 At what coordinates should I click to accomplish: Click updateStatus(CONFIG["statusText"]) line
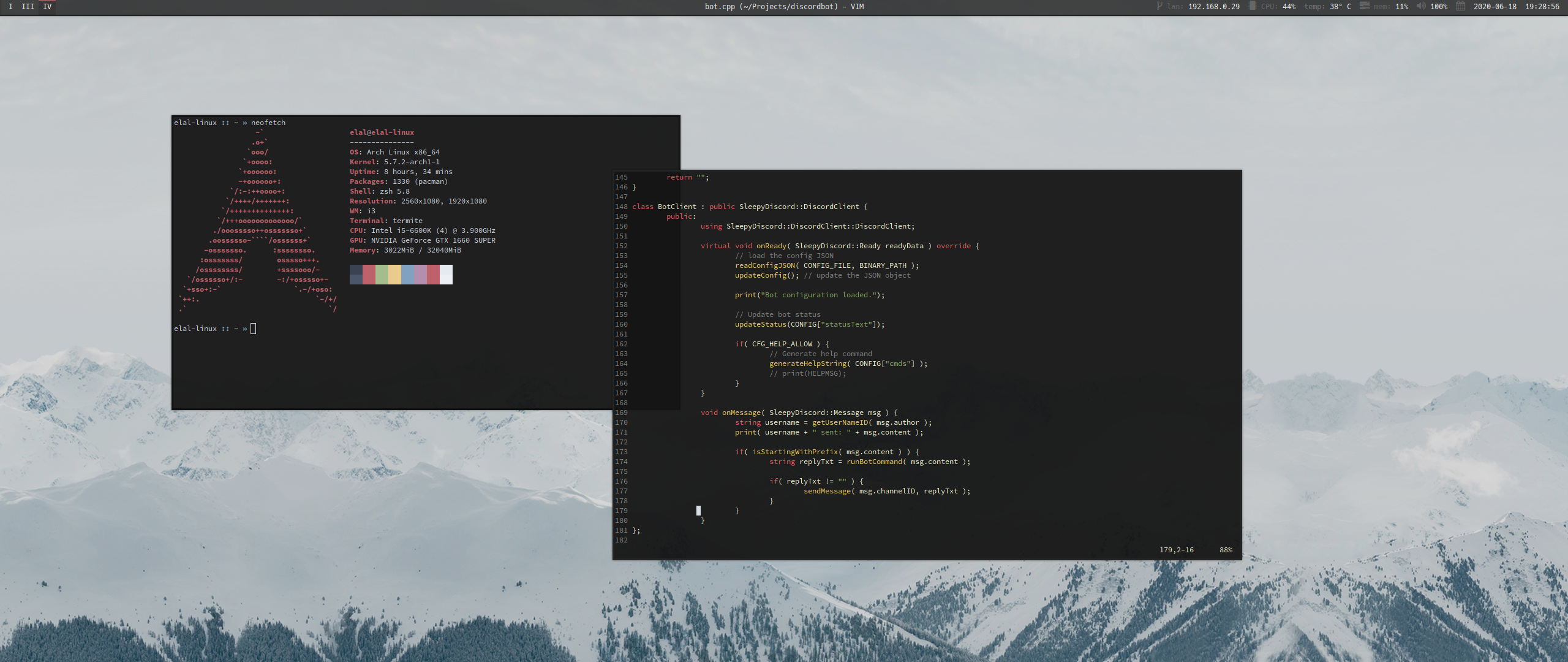click(810, 324)
